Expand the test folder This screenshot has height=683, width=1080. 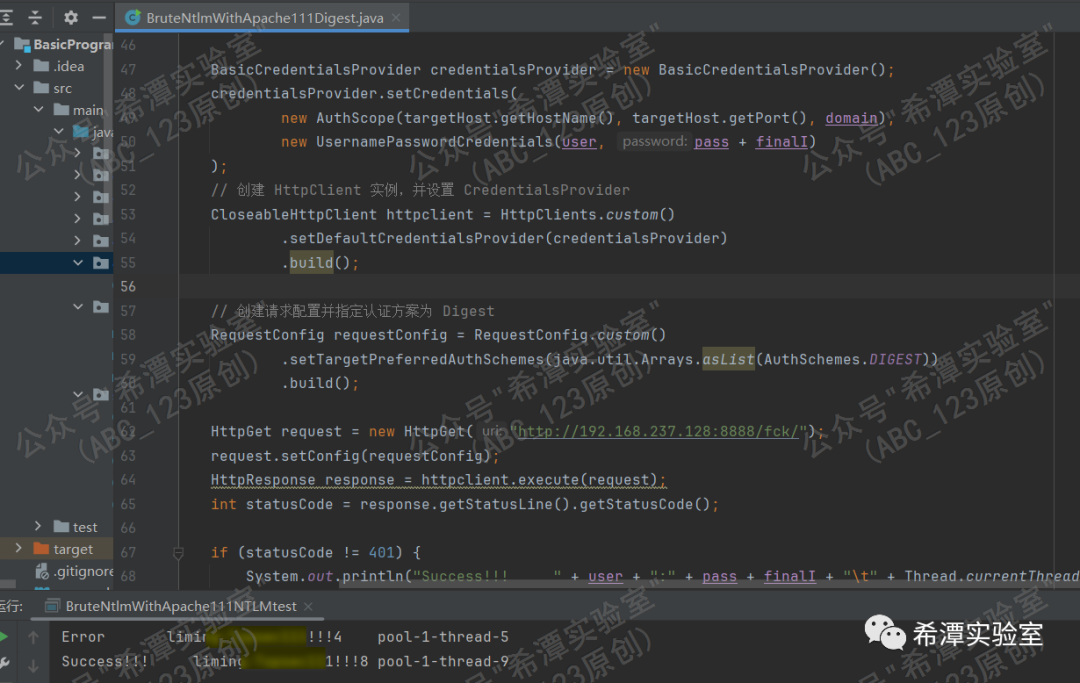39,527
